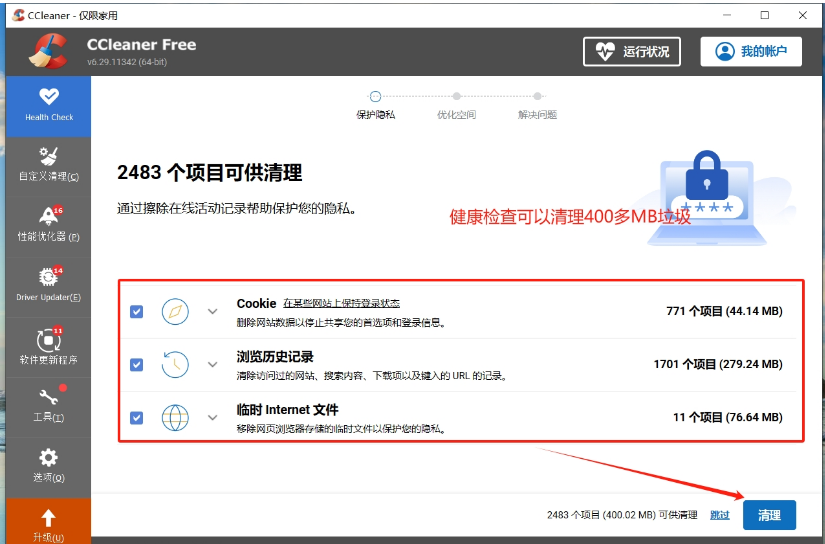The height and width of the screenshot is (544, 825).
Task: Click the blue 清理 button
Action: pyautogui.click(x=769, y=515)
